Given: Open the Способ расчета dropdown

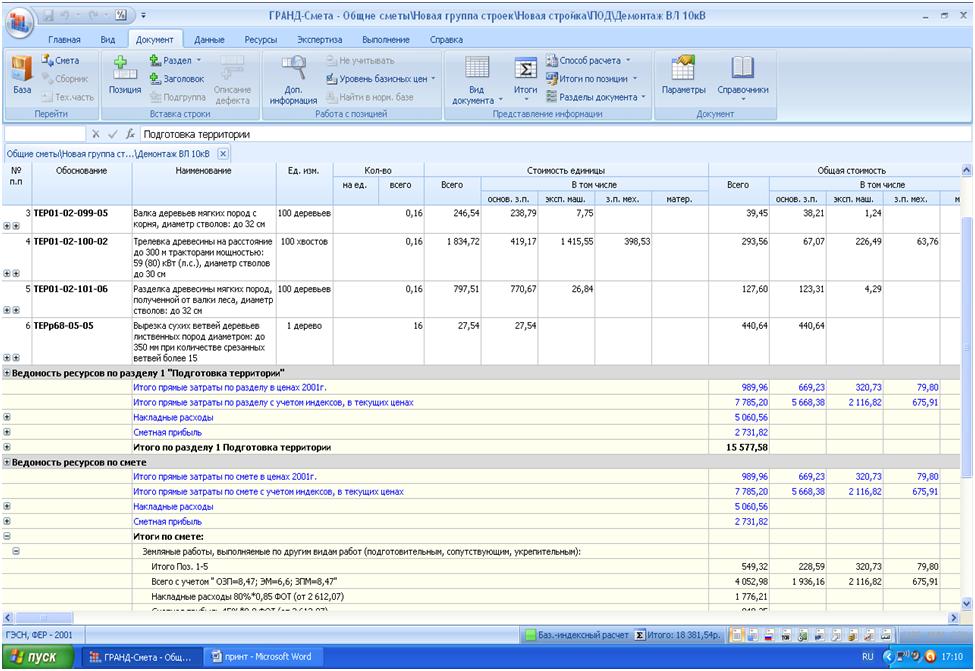Looking at the screenshot, I should point(597,61).
